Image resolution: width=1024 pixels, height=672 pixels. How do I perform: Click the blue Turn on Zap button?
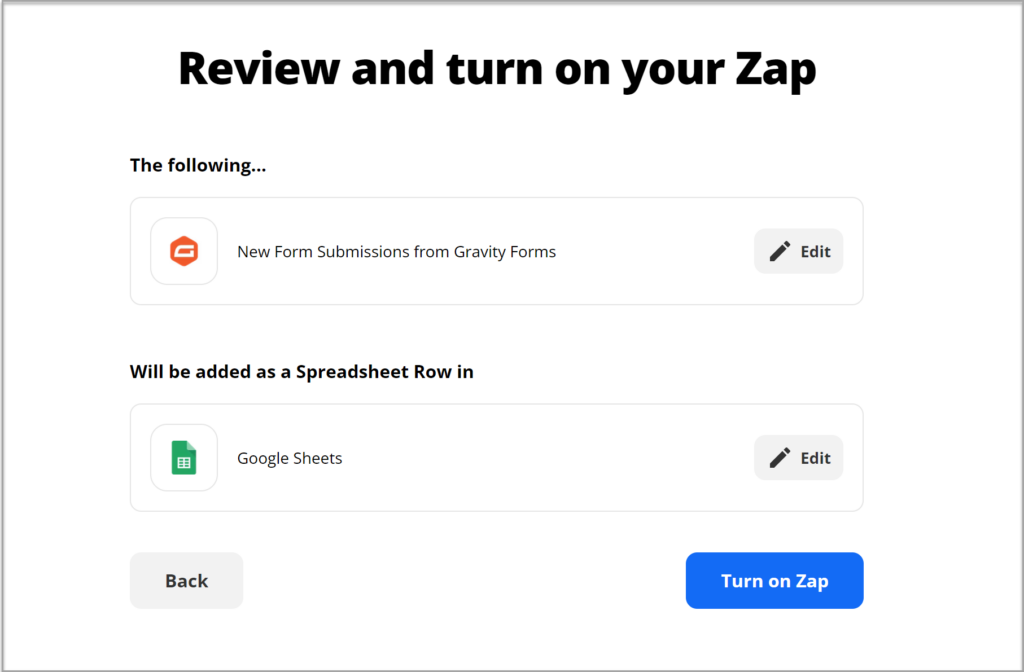(x=774, y=580)
